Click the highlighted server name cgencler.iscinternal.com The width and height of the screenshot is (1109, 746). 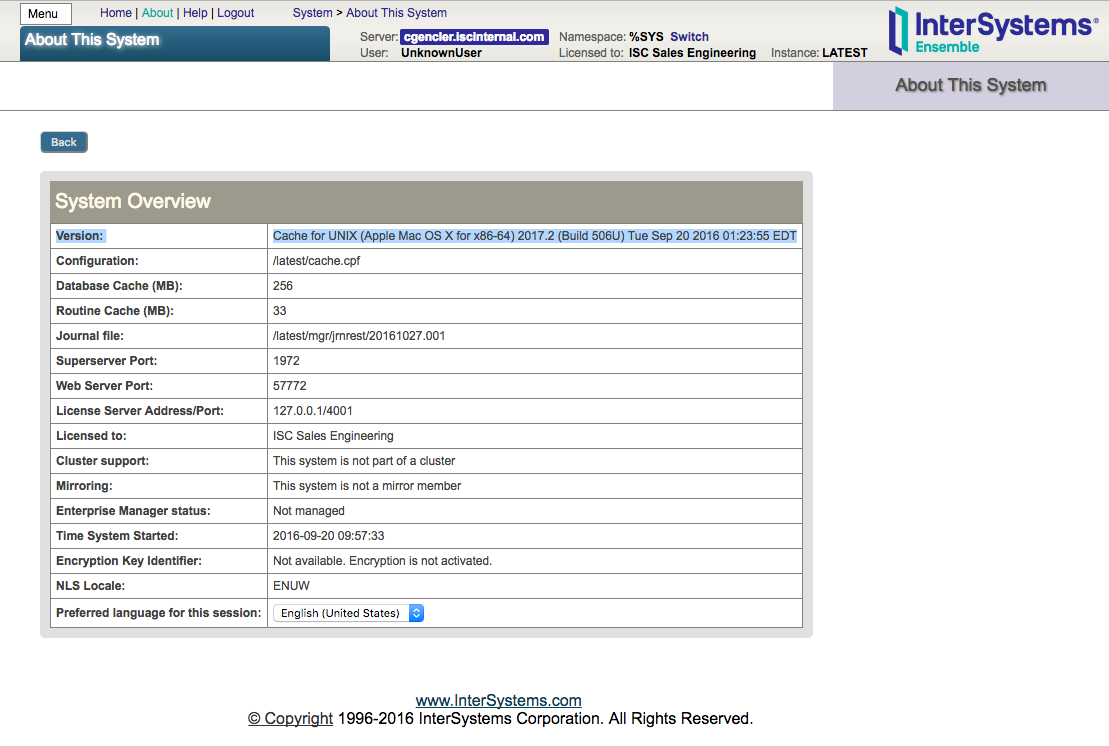tap(474, 37)
